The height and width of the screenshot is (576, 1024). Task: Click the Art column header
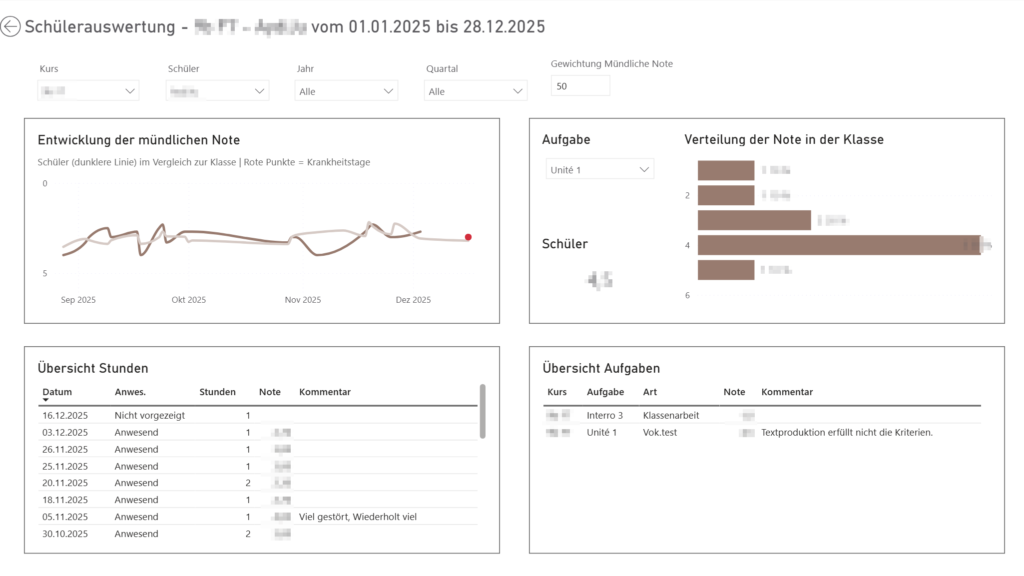pos(651,392)
